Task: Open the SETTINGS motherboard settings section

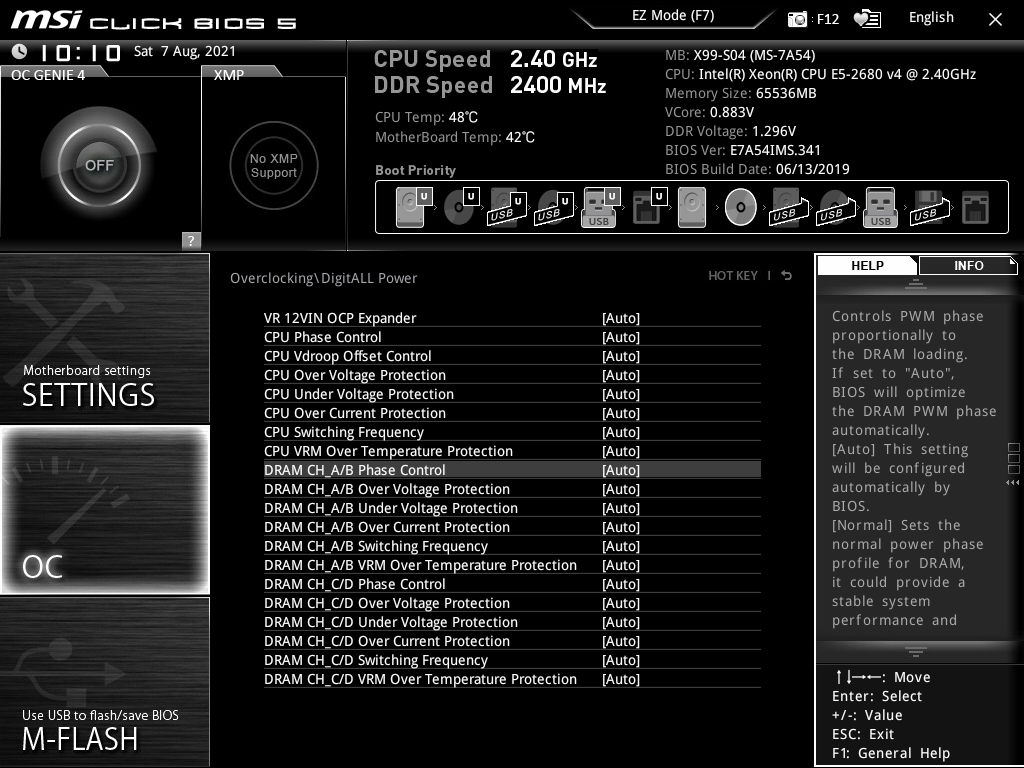Action: coord(104,338)
